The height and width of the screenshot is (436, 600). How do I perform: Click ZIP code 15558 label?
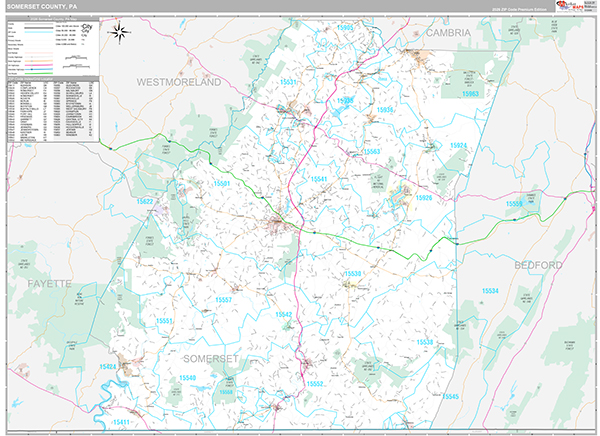click(x=226, y=392)
